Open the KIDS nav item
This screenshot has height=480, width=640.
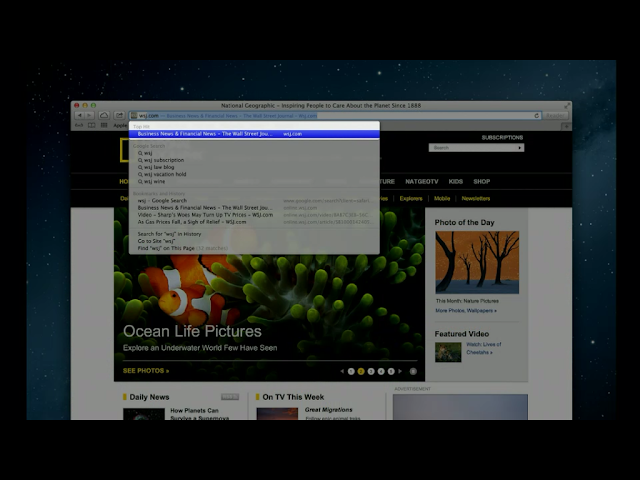tap(456, 182)
